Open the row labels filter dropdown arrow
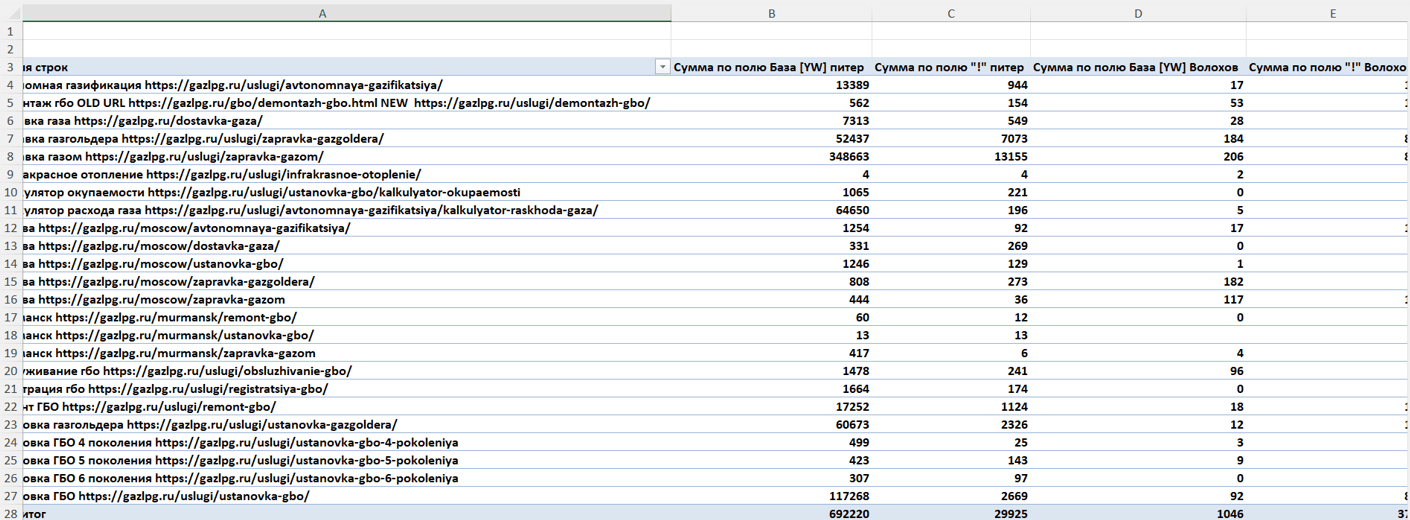This screenshot has width=1410, height=520. coord(662,67)
